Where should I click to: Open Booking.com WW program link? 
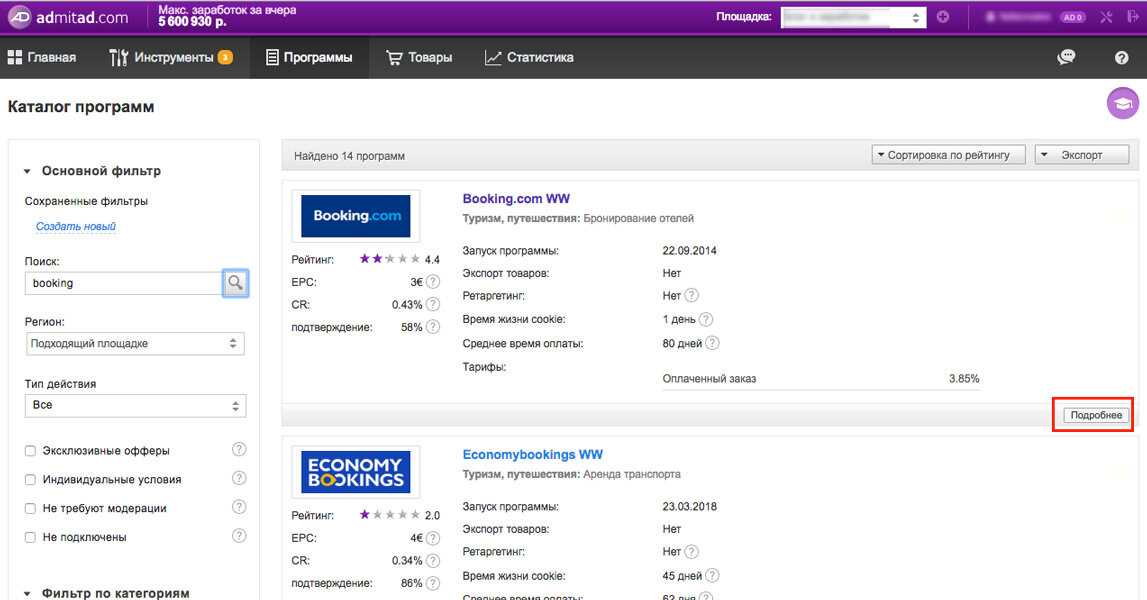516,198
